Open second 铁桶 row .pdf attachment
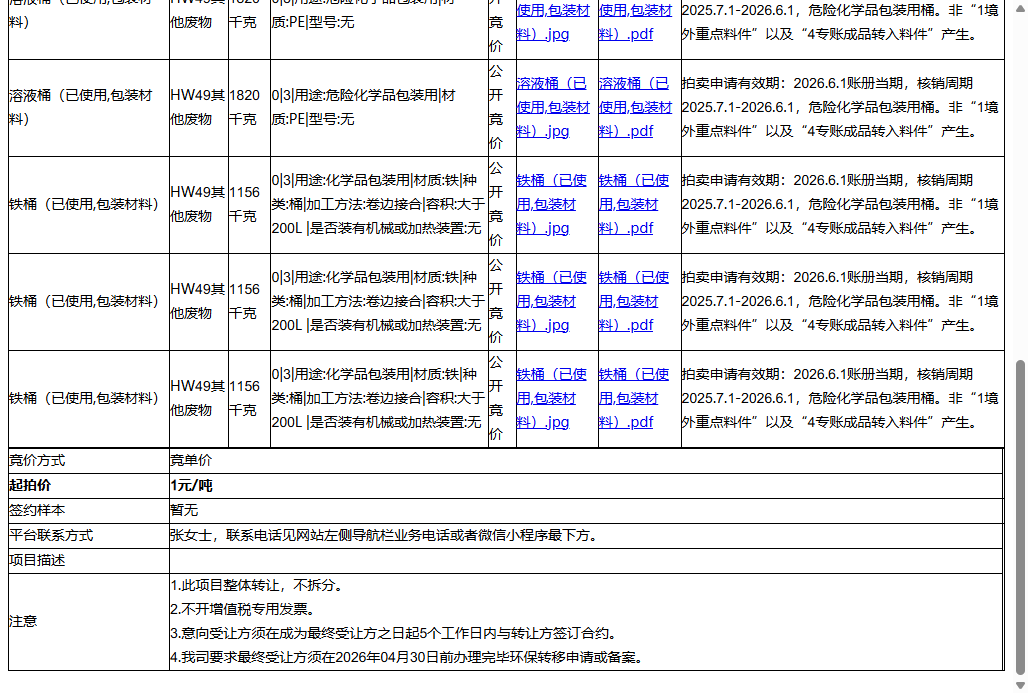Image resolution: width=1028 pixels, height=693 pixels. tap(633, 301)
